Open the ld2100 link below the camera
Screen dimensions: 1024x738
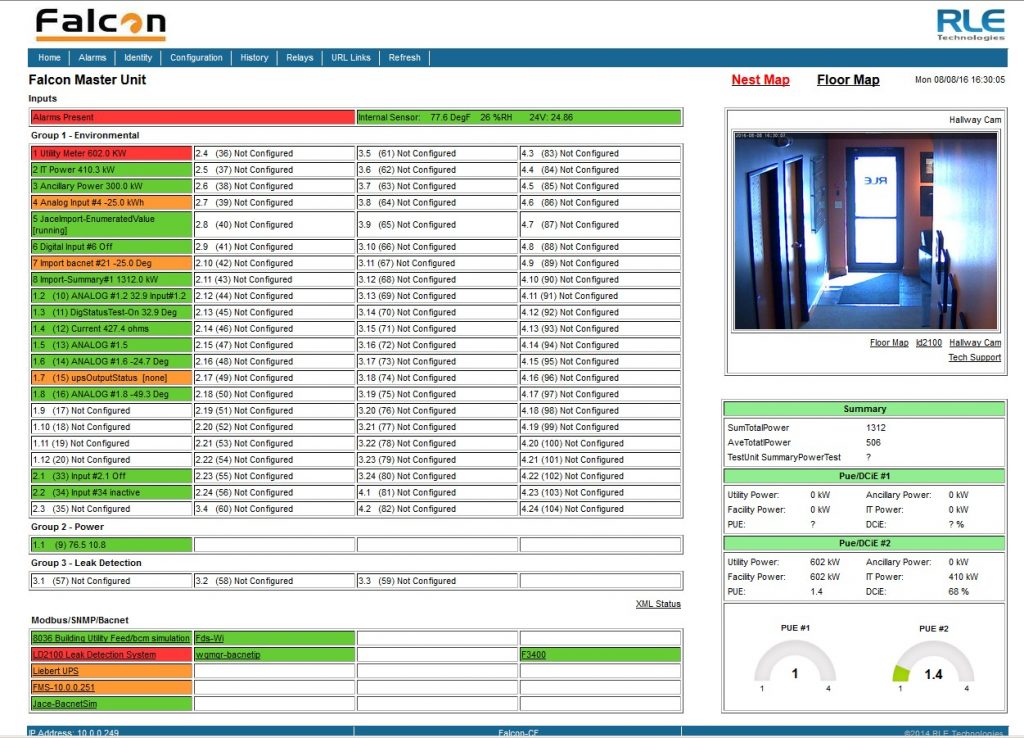928,343
